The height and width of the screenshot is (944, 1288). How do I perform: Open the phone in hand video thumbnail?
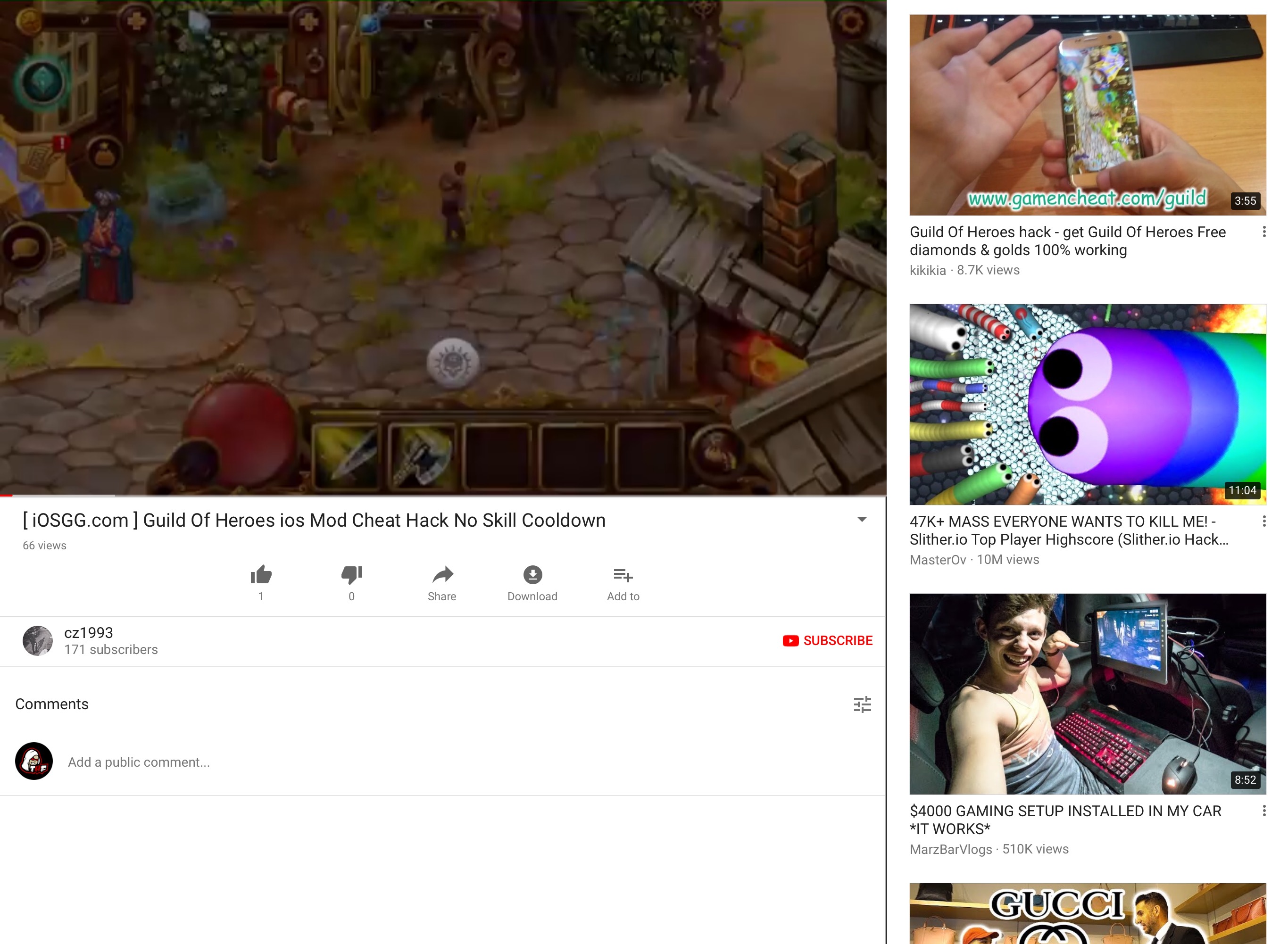(1088, 115)
